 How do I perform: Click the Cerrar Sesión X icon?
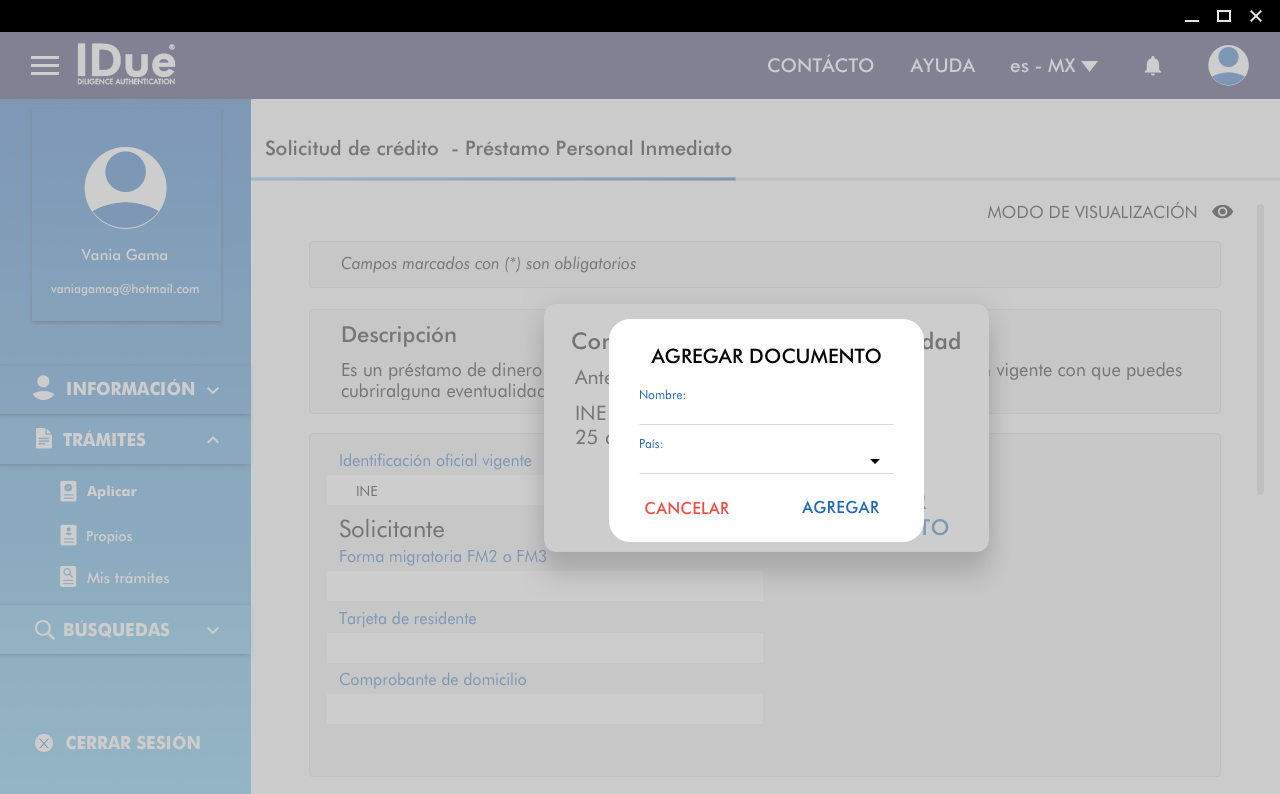click(44, 743)
